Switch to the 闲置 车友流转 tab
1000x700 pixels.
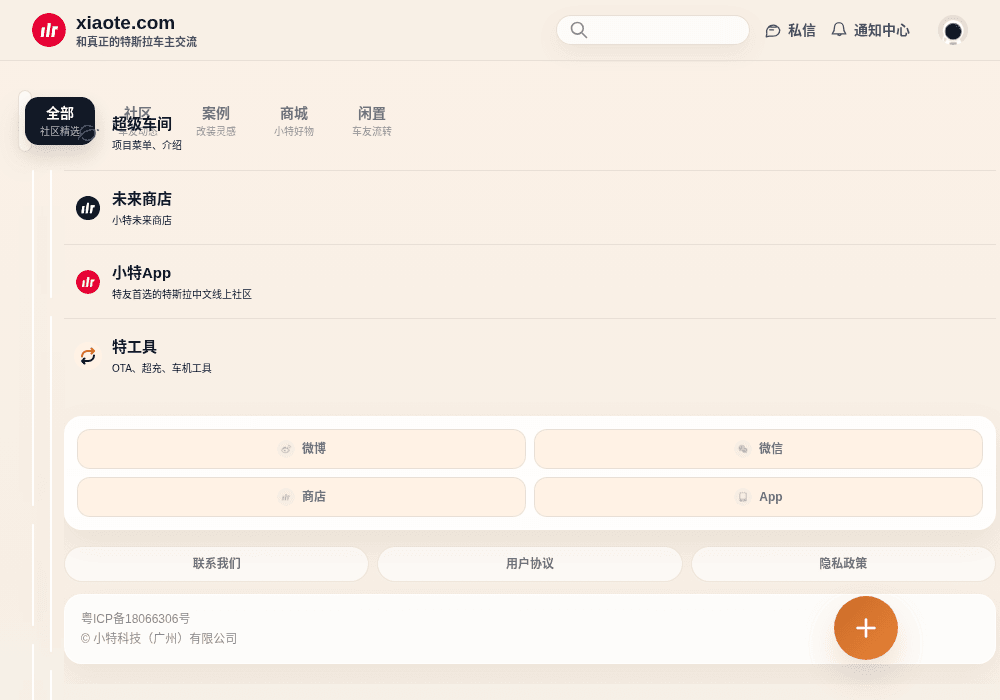click(x=372, y=121)
